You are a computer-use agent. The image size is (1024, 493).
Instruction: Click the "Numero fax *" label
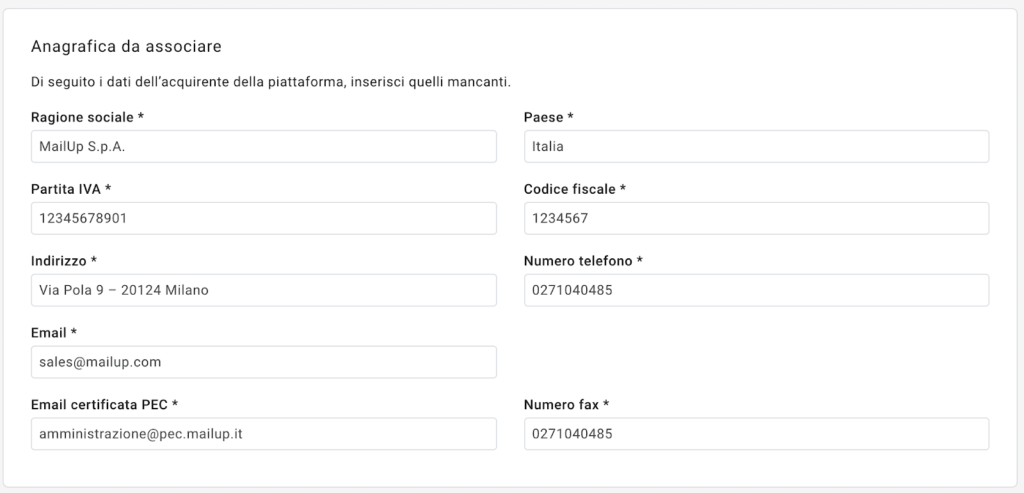tap(566, 405)
